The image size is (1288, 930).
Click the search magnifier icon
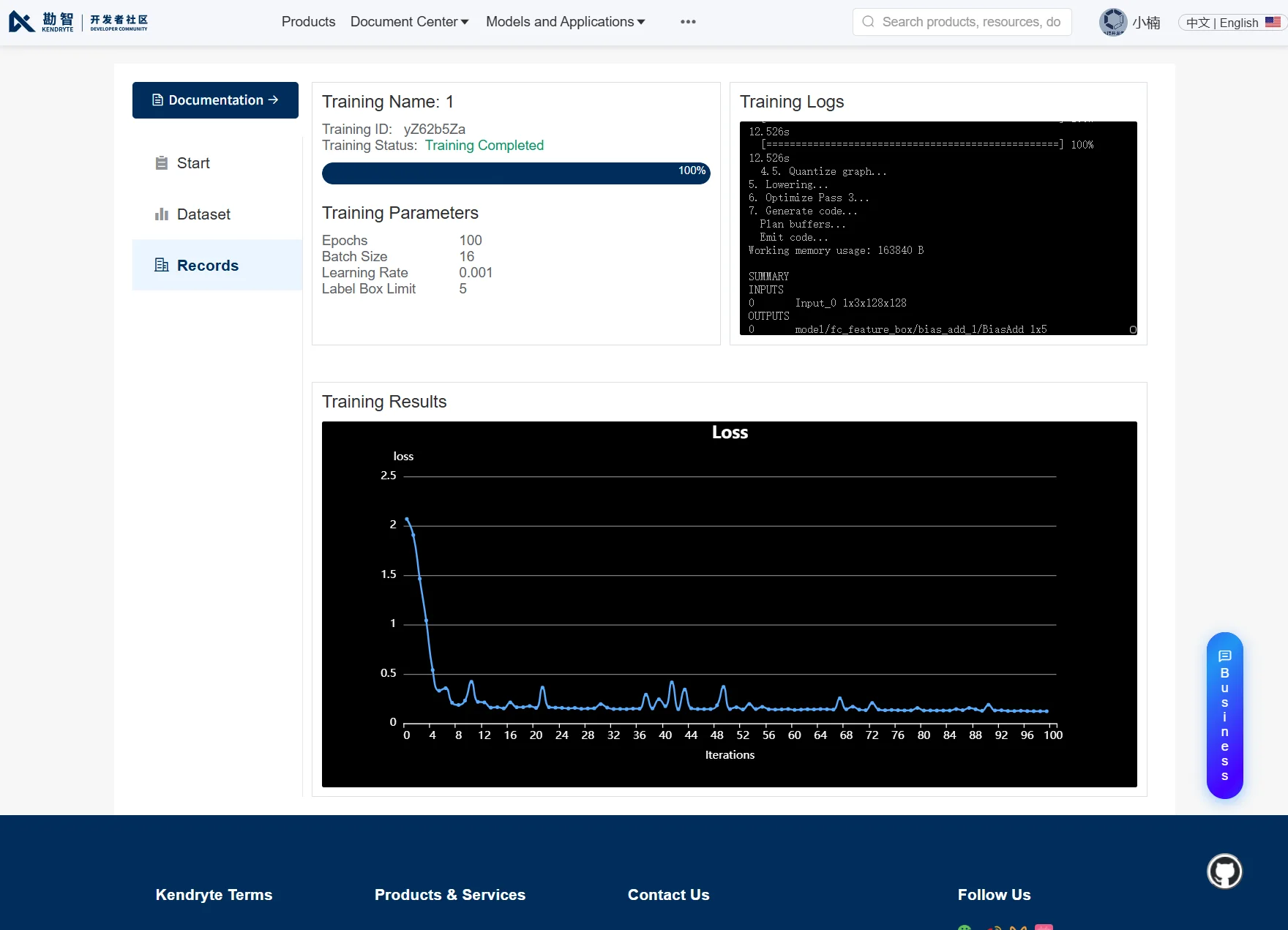tap(869, 22)
